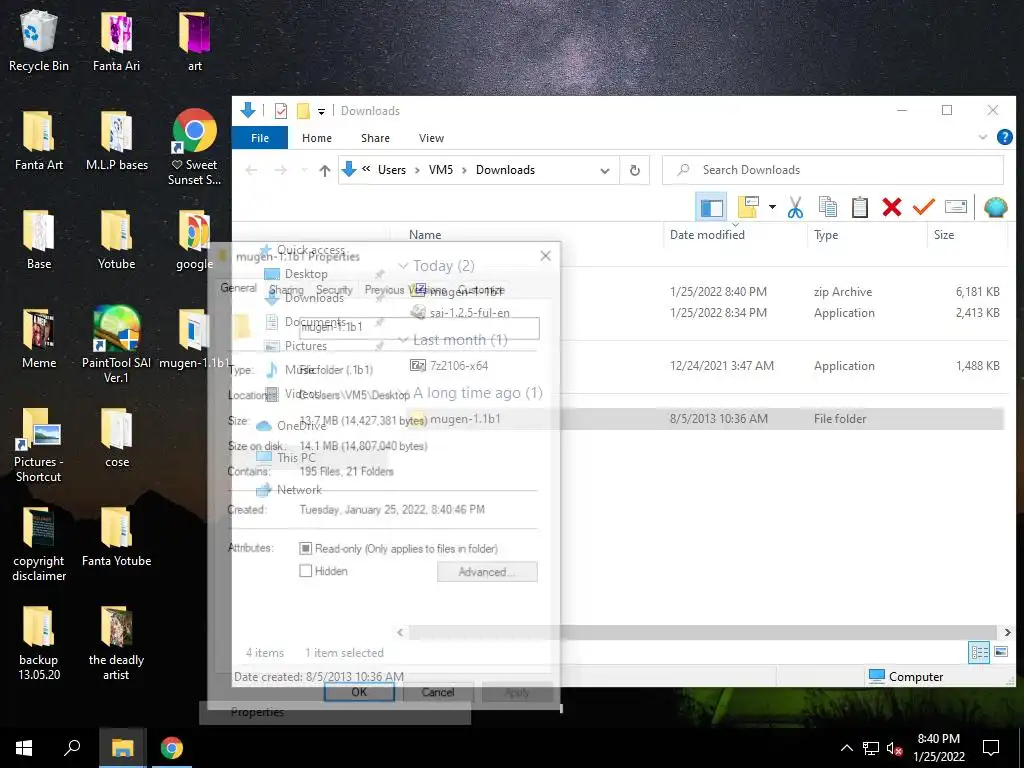Paste using the clipboard icon
This screenshot has height=768, width=1024.
click(859, 207)
